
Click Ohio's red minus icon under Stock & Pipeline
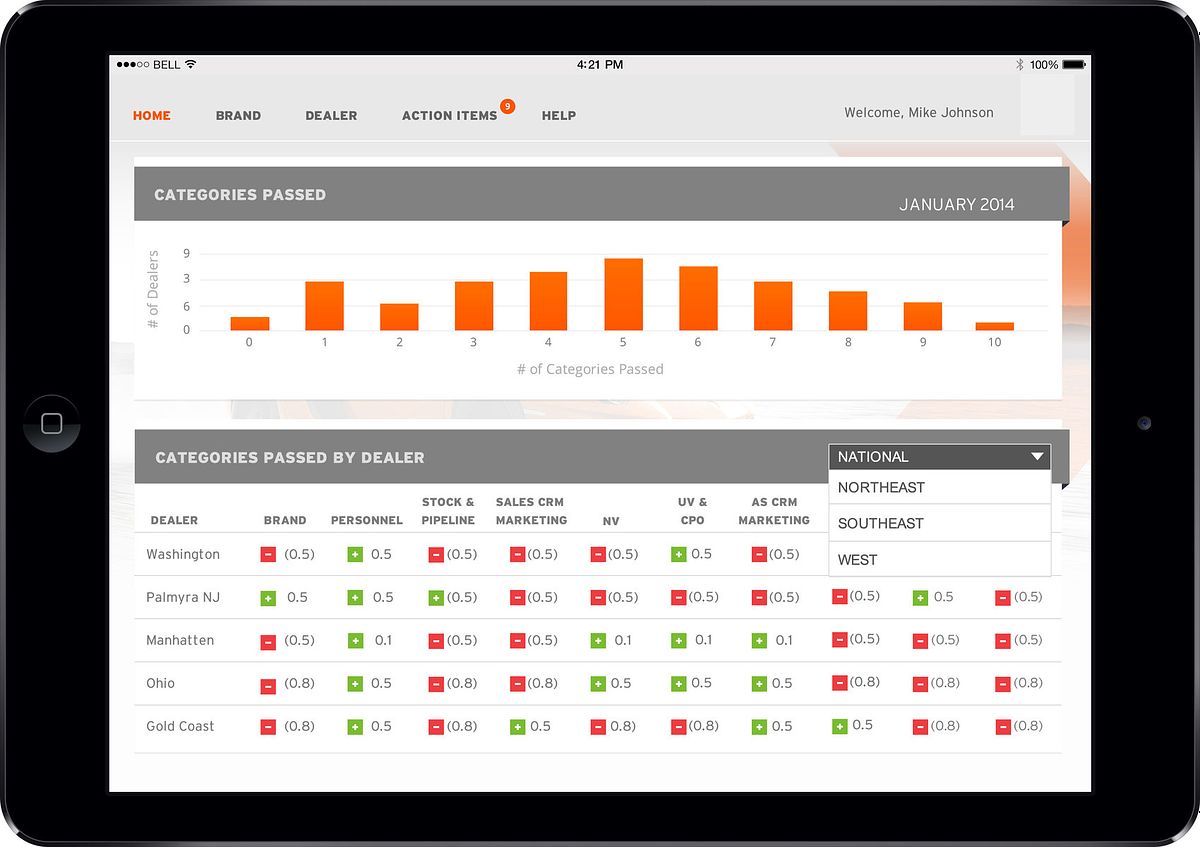click(x=436, y=684)
